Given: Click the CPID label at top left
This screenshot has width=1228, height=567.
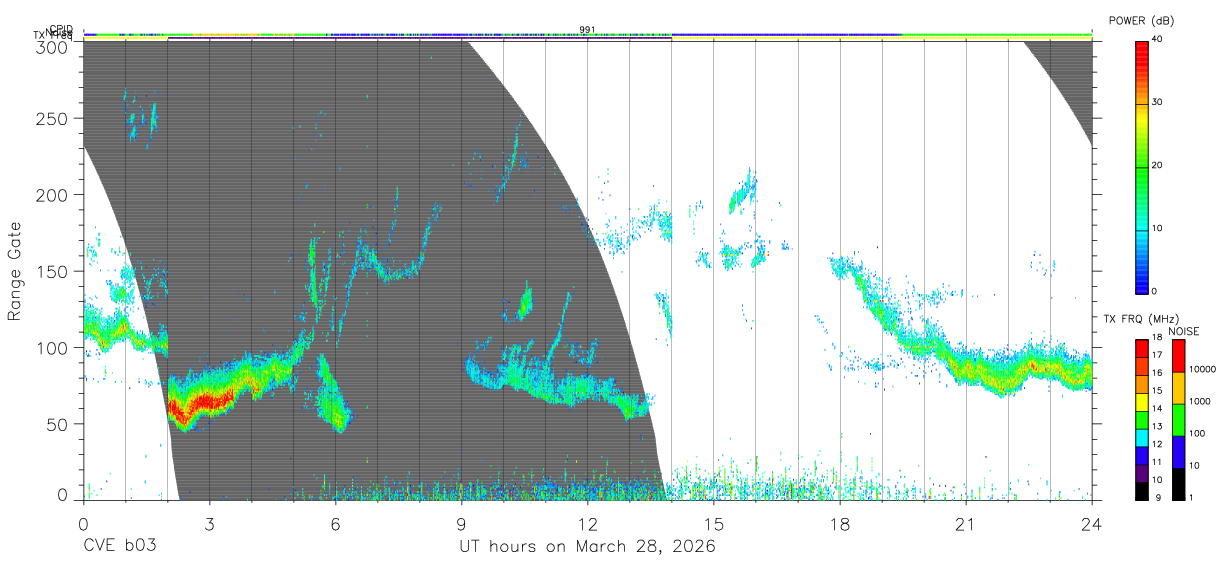Looking at the screenshot, I should pos(62,29).
